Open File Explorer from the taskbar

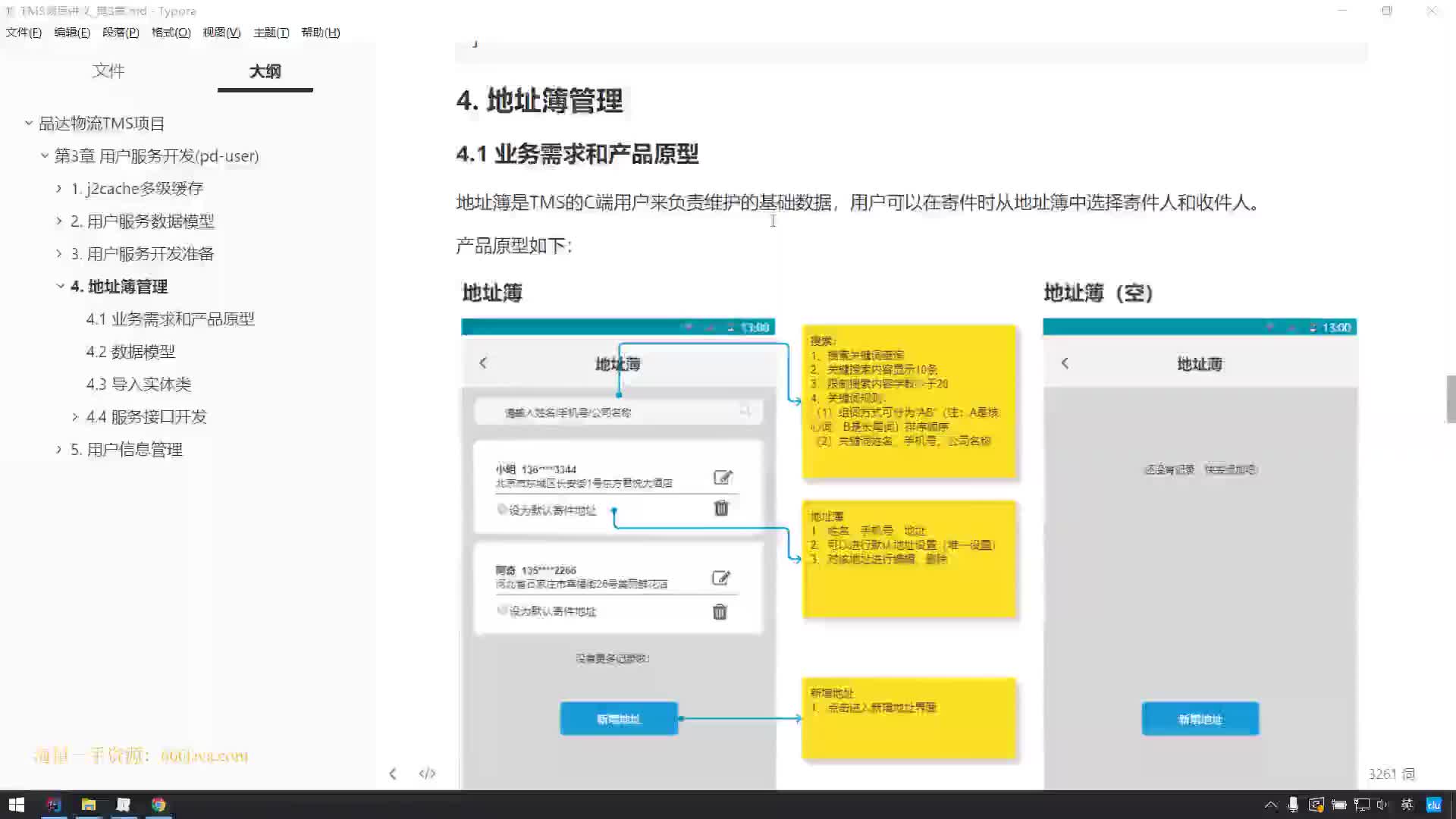(89, 805)
